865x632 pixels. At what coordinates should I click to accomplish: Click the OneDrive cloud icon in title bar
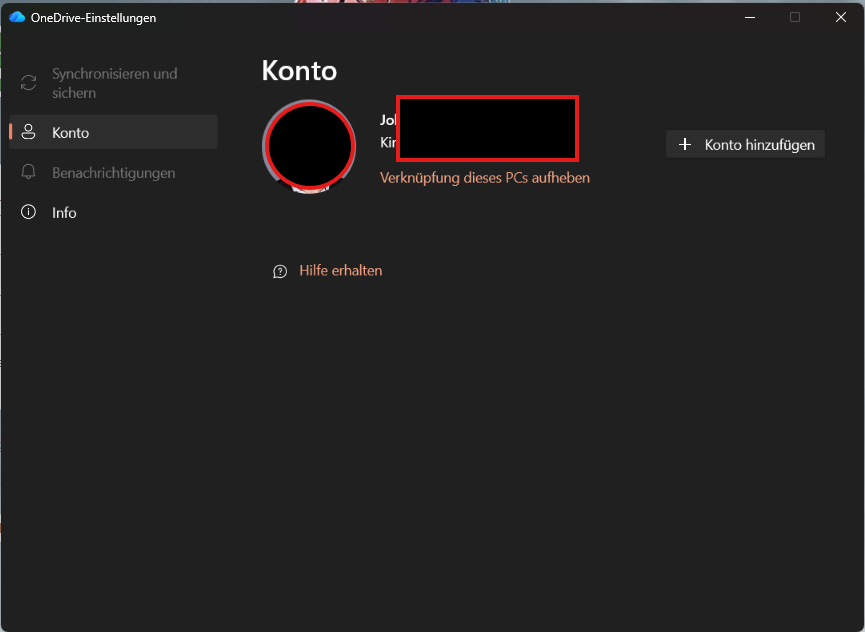17,17
